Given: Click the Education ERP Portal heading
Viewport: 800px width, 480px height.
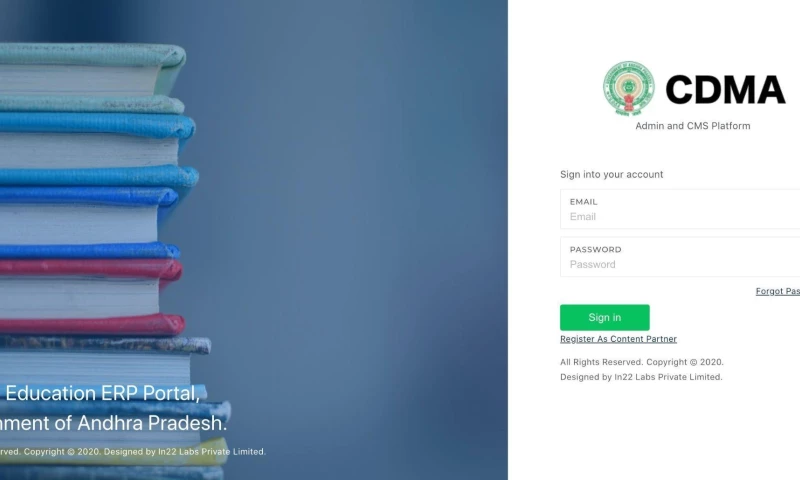Looking at the screenshot, I should tap(102, 393).
